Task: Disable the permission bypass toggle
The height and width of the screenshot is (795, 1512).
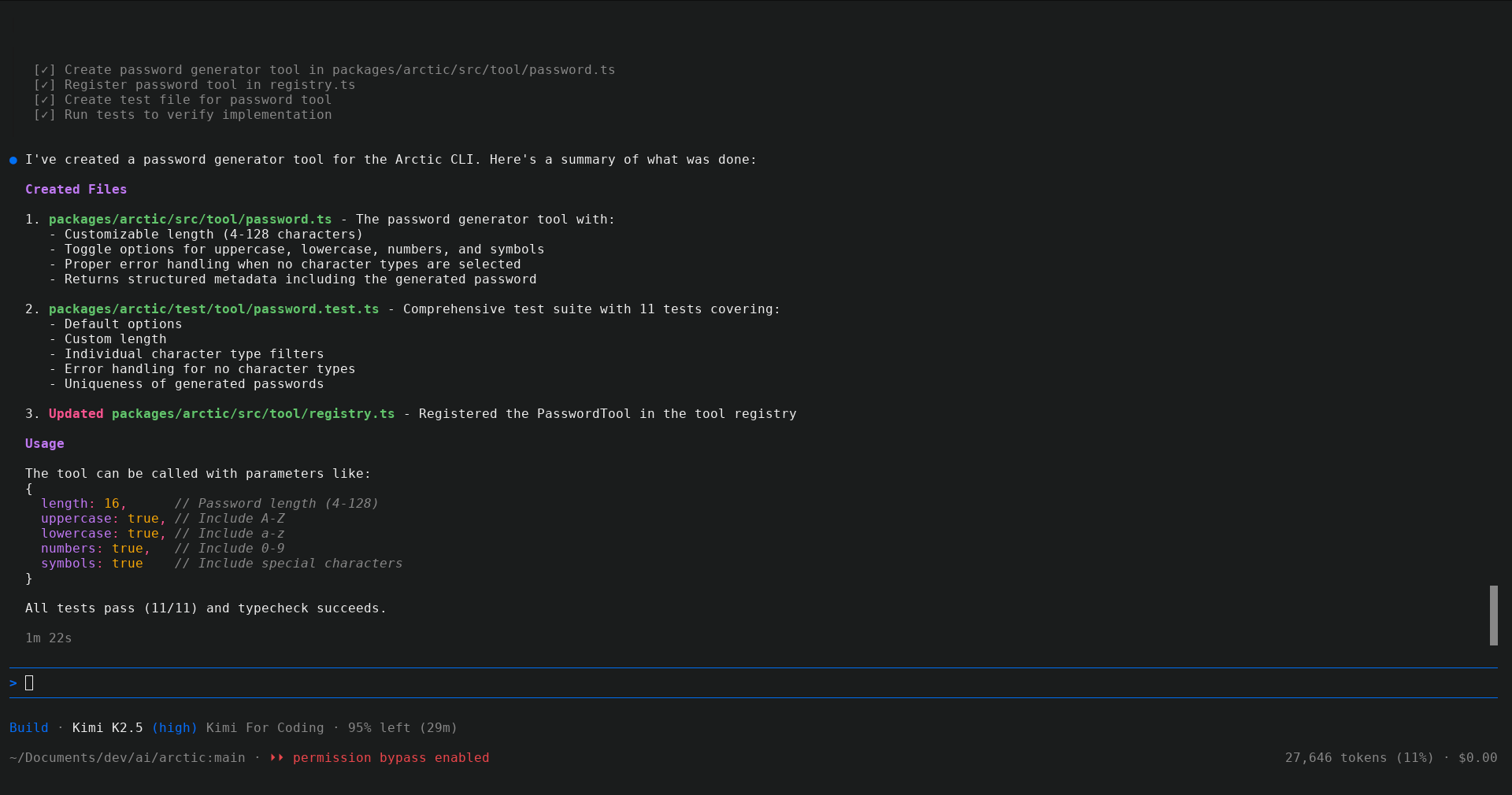Action: pos(390,758)
